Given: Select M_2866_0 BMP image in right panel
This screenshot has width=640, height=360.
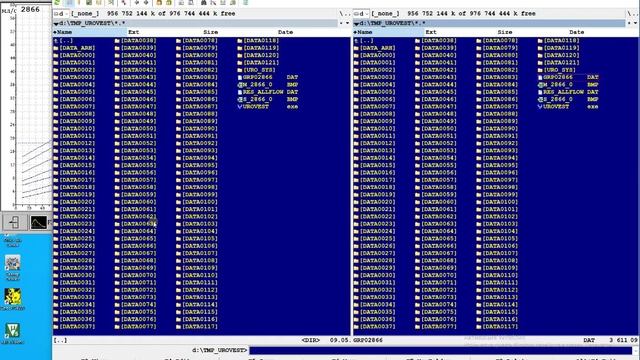Looking at the screenshot, I should [568, 84].
